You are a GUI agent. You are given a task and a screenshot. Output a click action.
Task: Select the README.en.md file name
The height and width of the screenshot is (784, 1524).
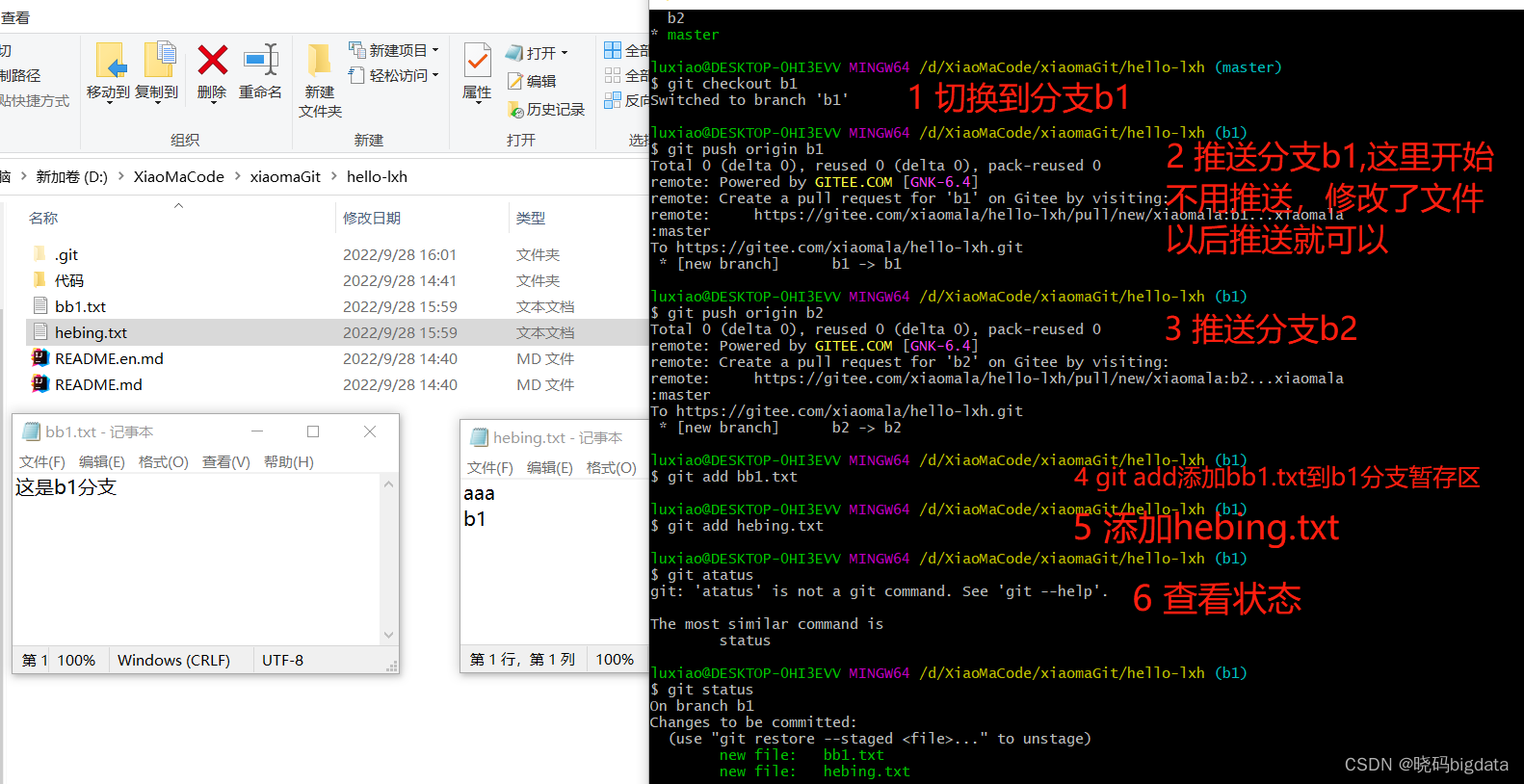(x=109, y=358)
